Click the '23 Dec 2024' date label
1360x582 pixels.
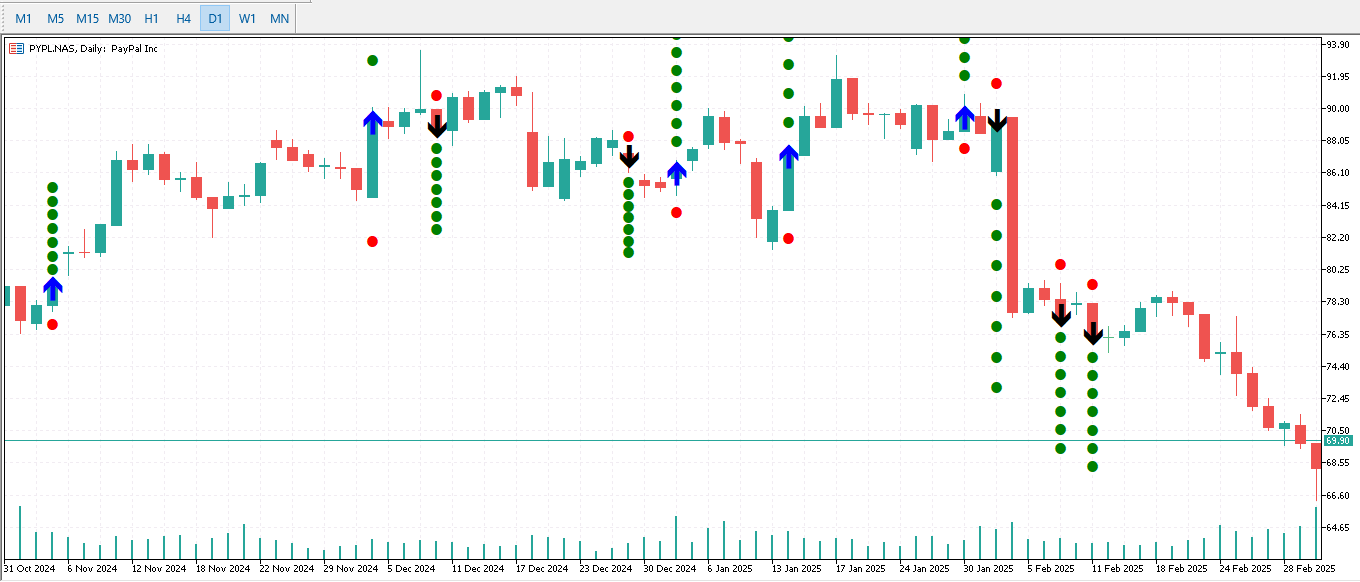[x=607, y=568]
